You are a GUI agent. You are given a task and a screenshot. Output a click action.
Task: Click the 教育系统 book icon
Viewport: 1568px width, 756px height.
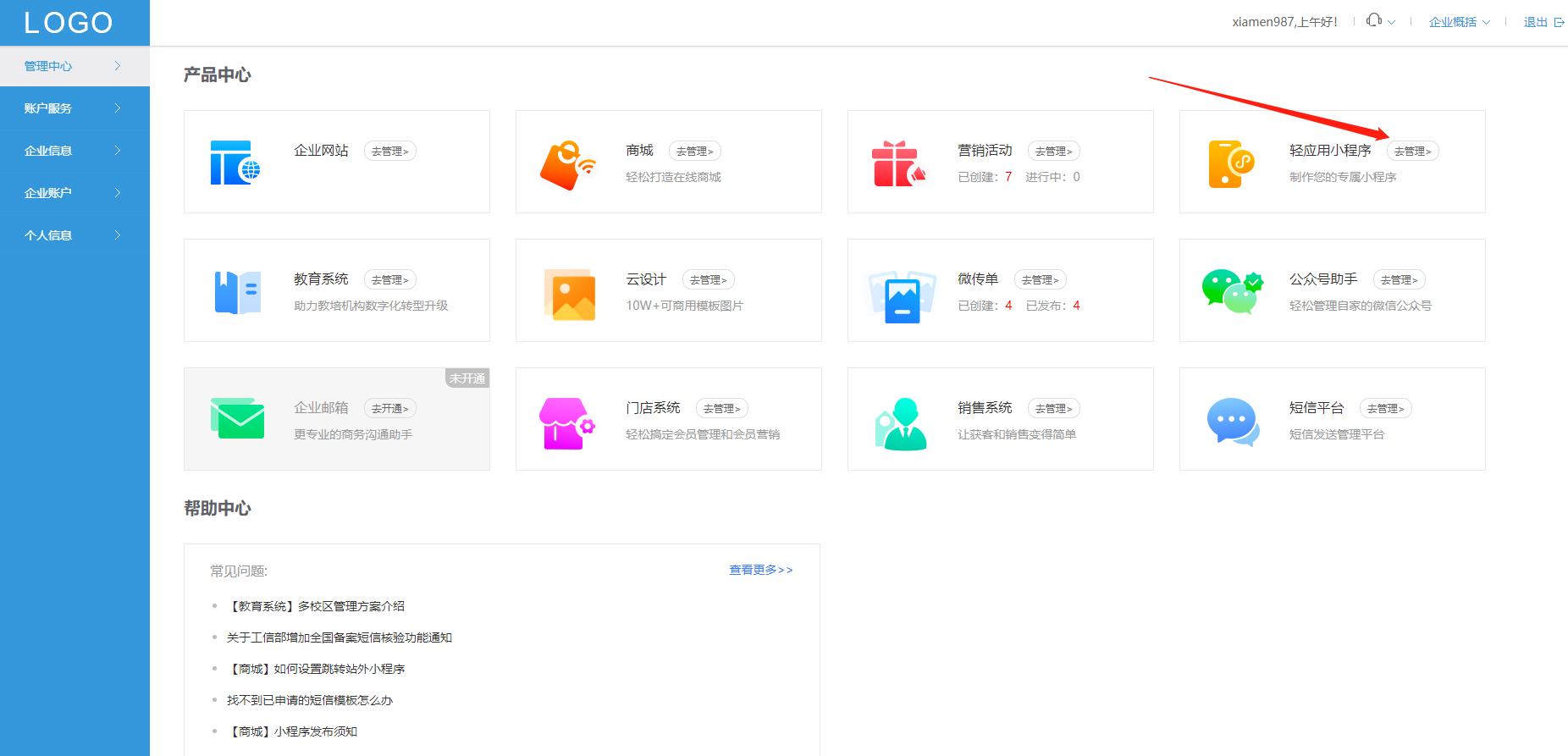tap(237, 293)
